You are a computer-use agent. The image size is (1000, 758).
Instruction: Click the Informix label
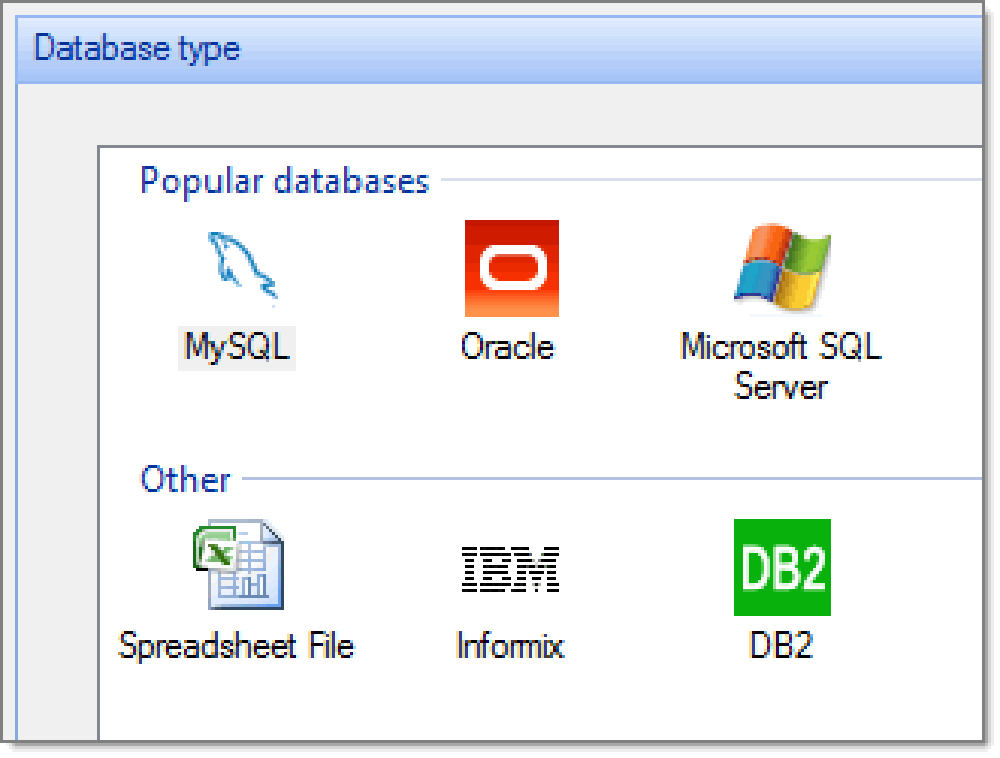tap(510, 646)
